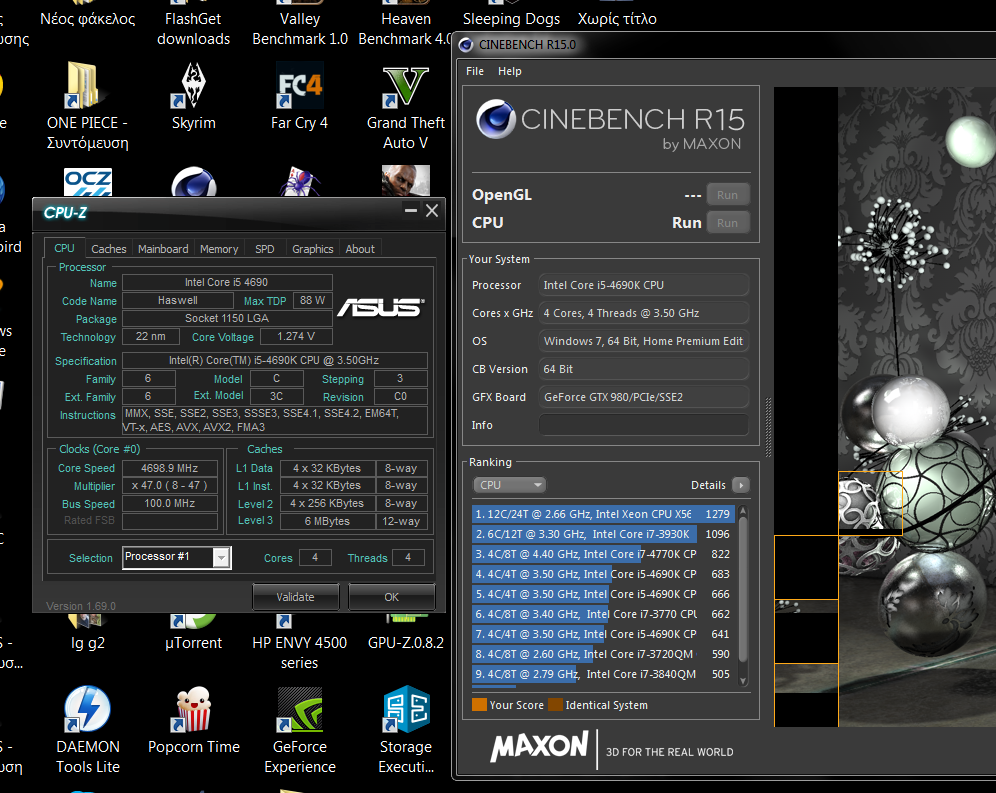Open the Spider Solitaire desktop icon

pos(300,181)
